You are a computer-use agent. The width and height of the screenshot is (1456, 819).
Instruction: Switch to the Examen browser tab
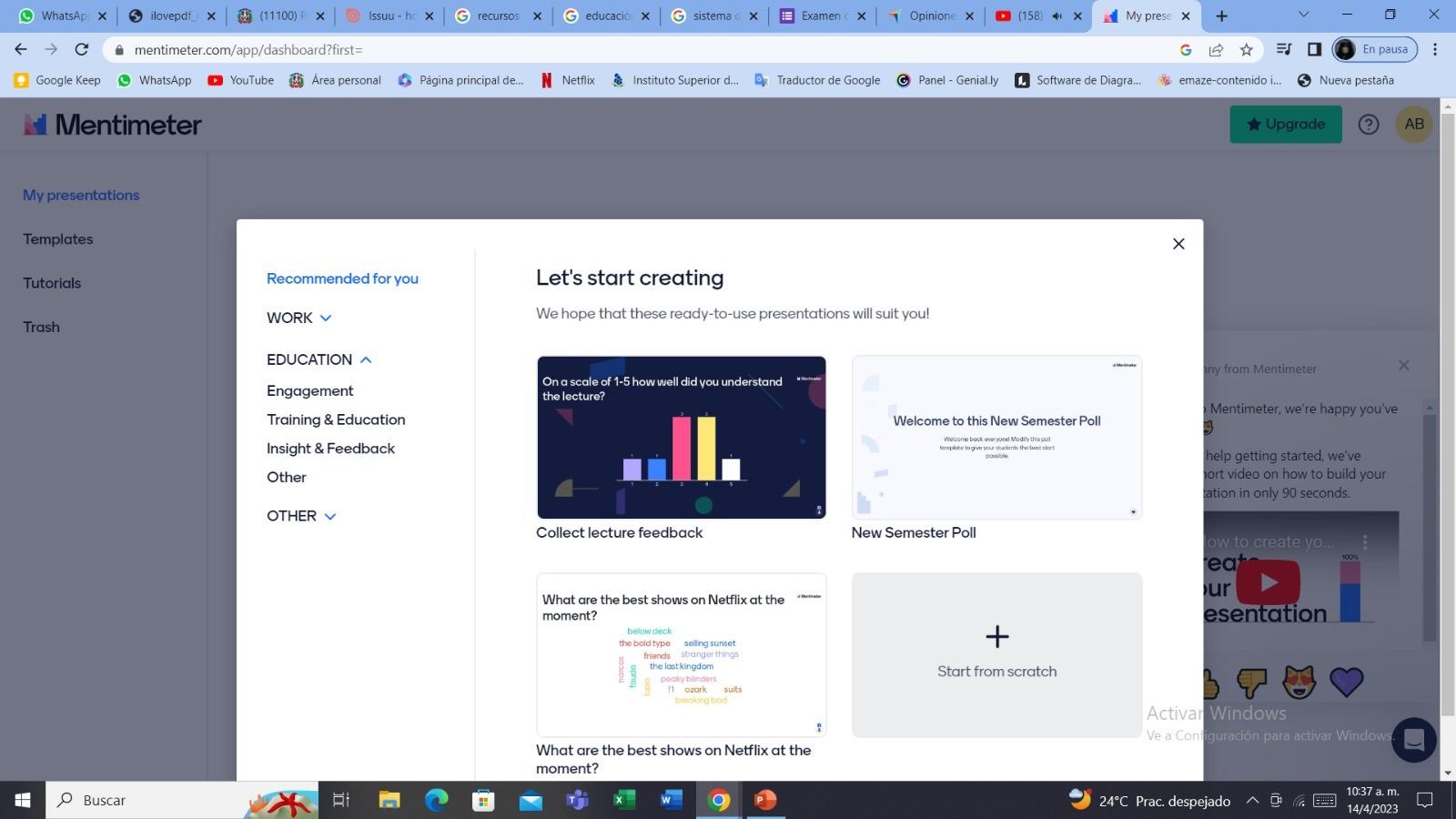[824, 15]
